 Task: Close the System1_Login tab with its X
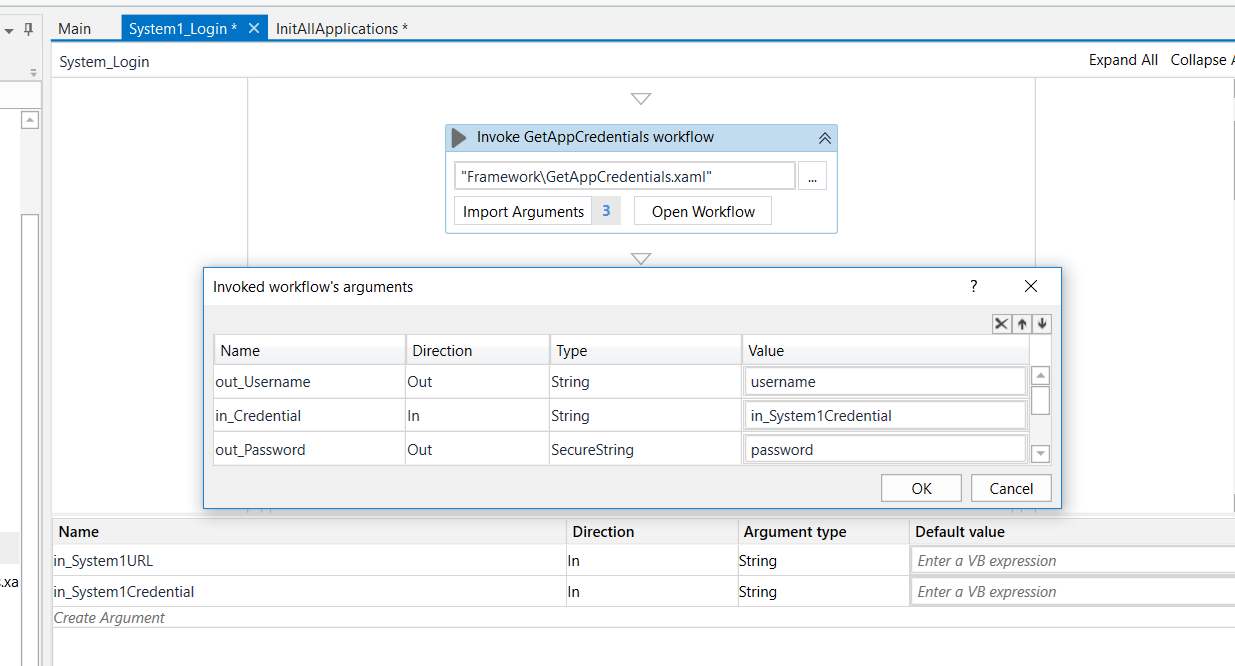[x=254, y=28]
